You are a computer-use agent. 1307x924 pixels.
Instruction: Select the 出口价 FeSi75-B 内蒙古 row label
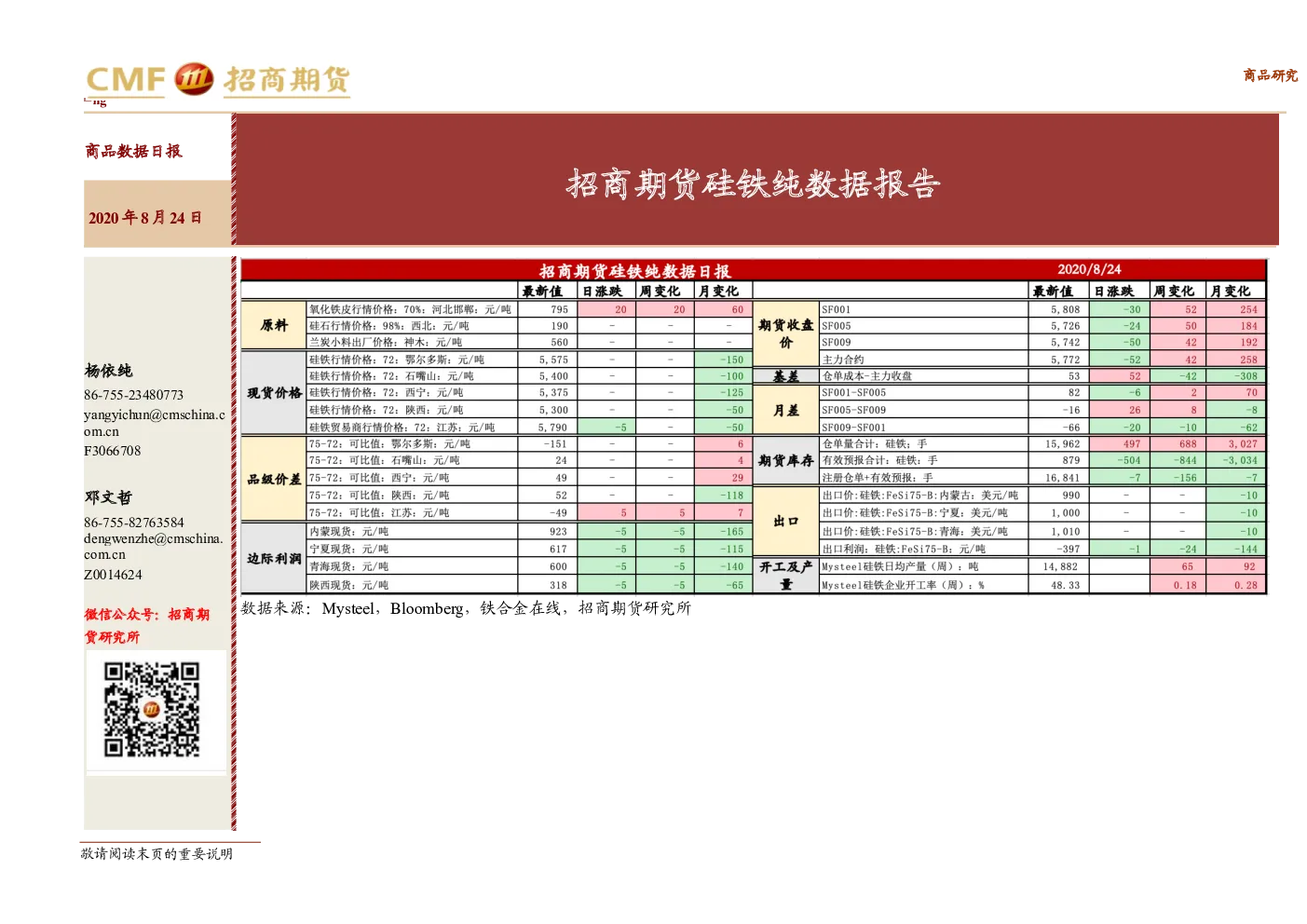click(919, 496)
